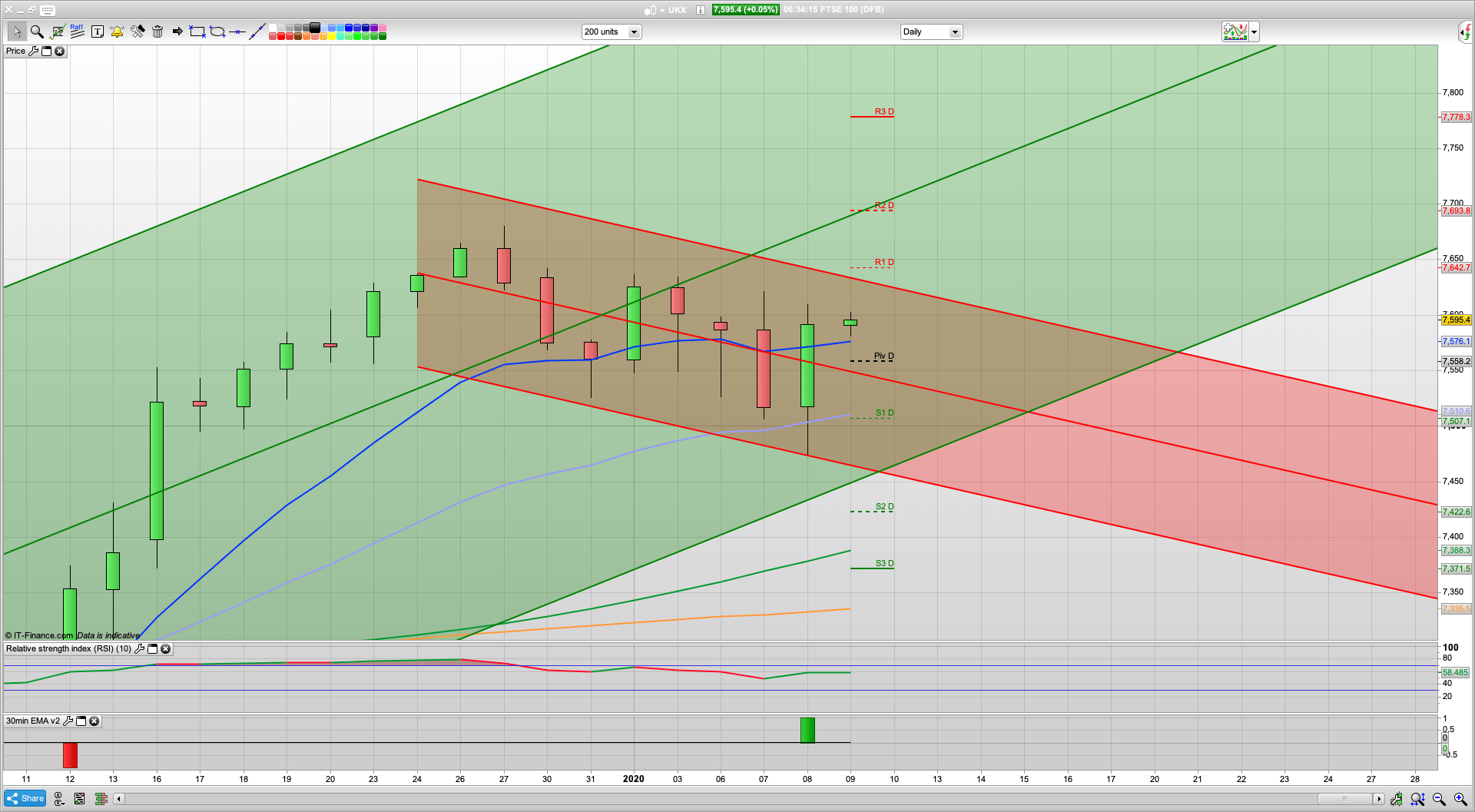Zoom out the chart horizontally
Image resolution: width=1475 pixels, height=812 pixels.
click(1439, 799)
